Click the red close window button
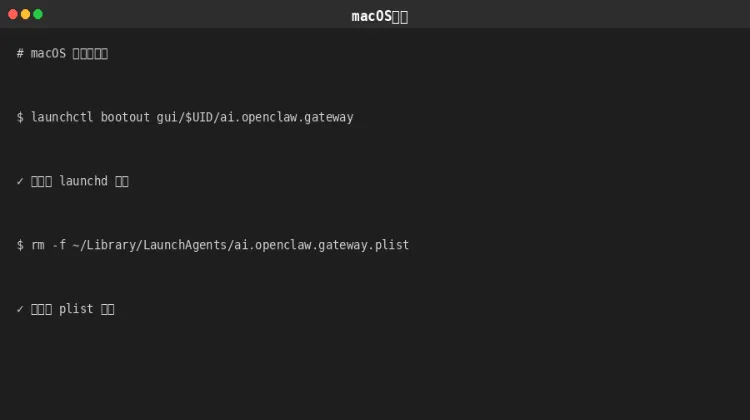Screen dimensions: 750x420 click(x=13, y=14)
